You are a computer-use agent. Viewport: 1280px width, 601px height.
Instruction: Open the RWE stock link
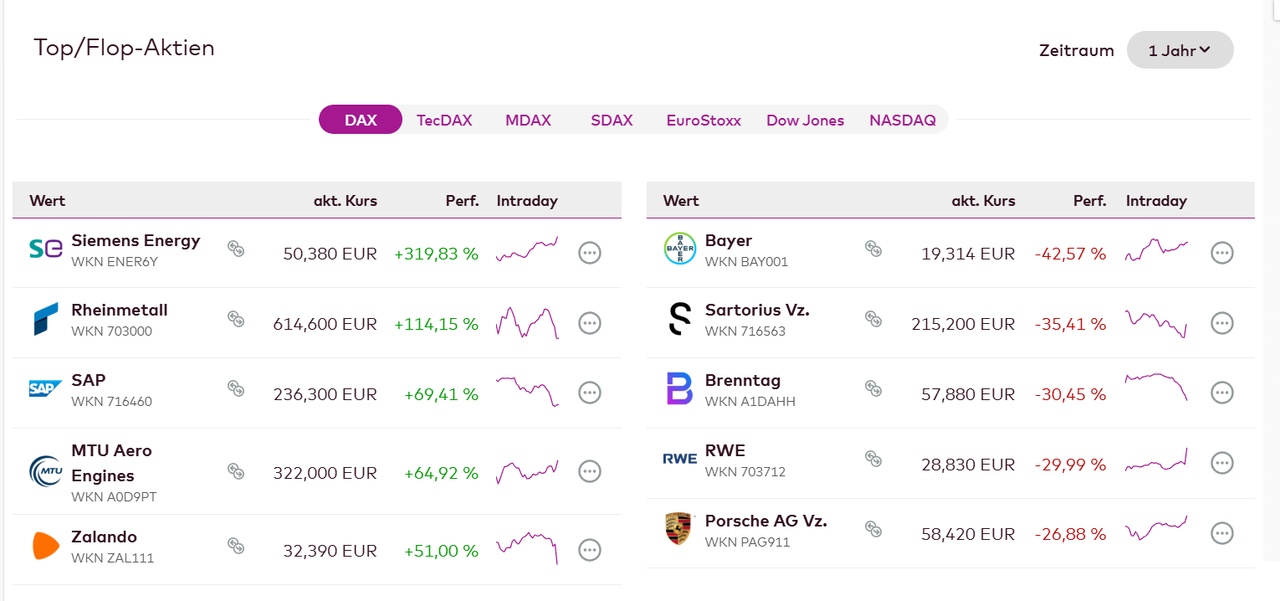tap(725, 450)
